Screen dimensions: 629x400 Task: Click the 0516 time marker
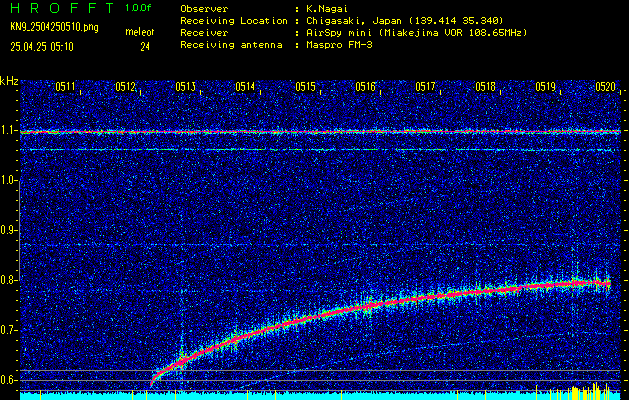pyautogui.click(x=365, y=86)
